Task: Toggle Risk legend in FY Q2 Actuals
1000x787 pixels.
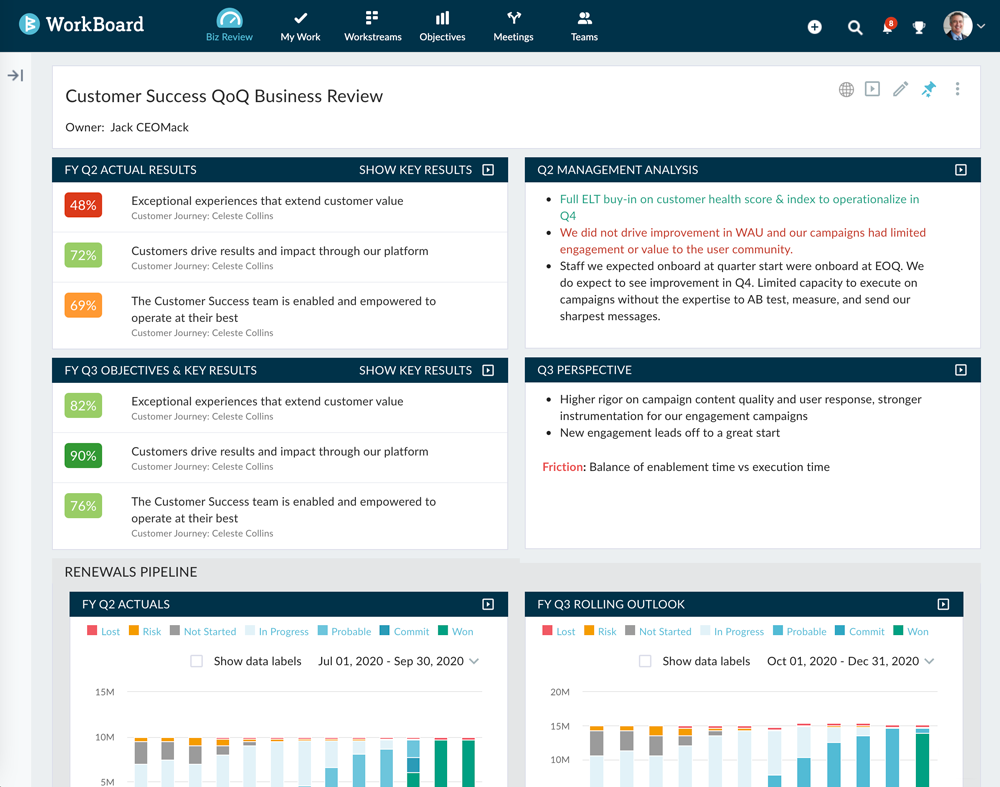Action: (x=145, y=631)
